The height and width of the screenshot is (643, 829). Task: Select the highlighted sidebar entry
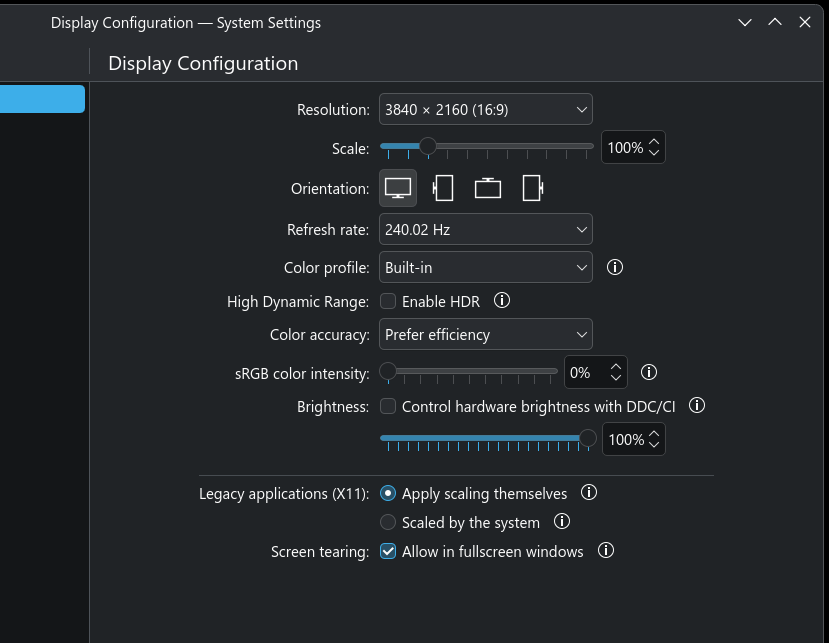tap(42, 99)
